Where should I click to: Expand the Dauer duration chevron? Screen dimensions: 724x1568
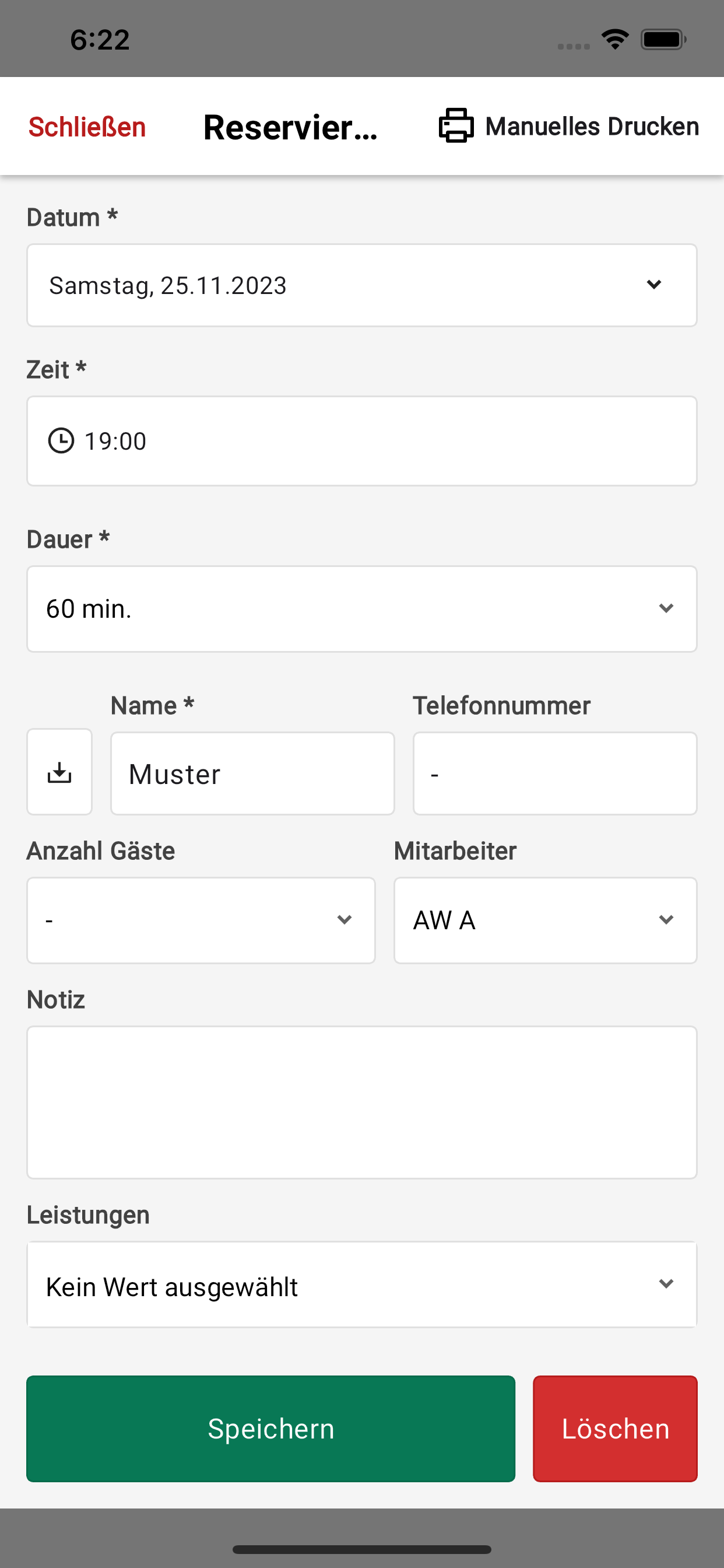[666, 608]
